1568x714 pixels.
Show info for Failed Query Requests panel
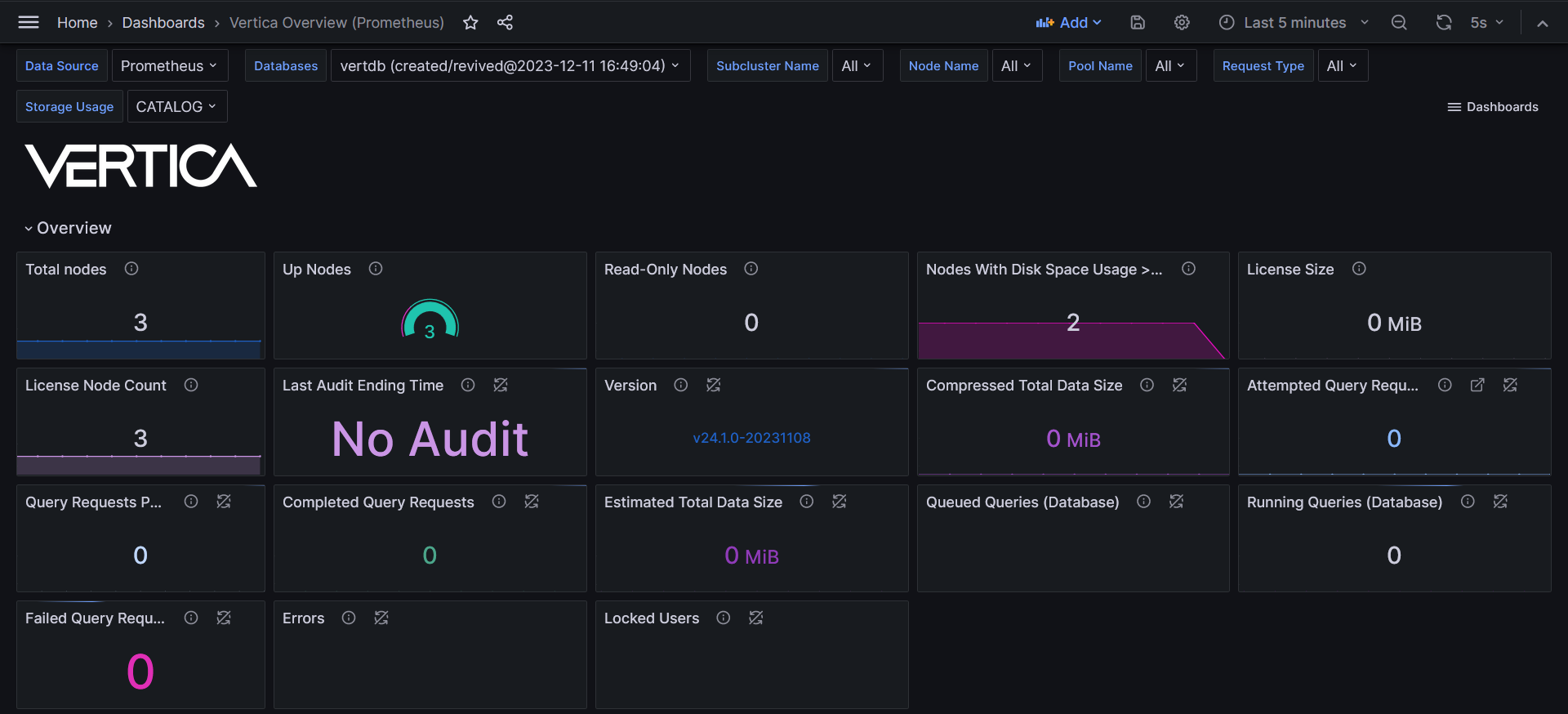(191, 618)
